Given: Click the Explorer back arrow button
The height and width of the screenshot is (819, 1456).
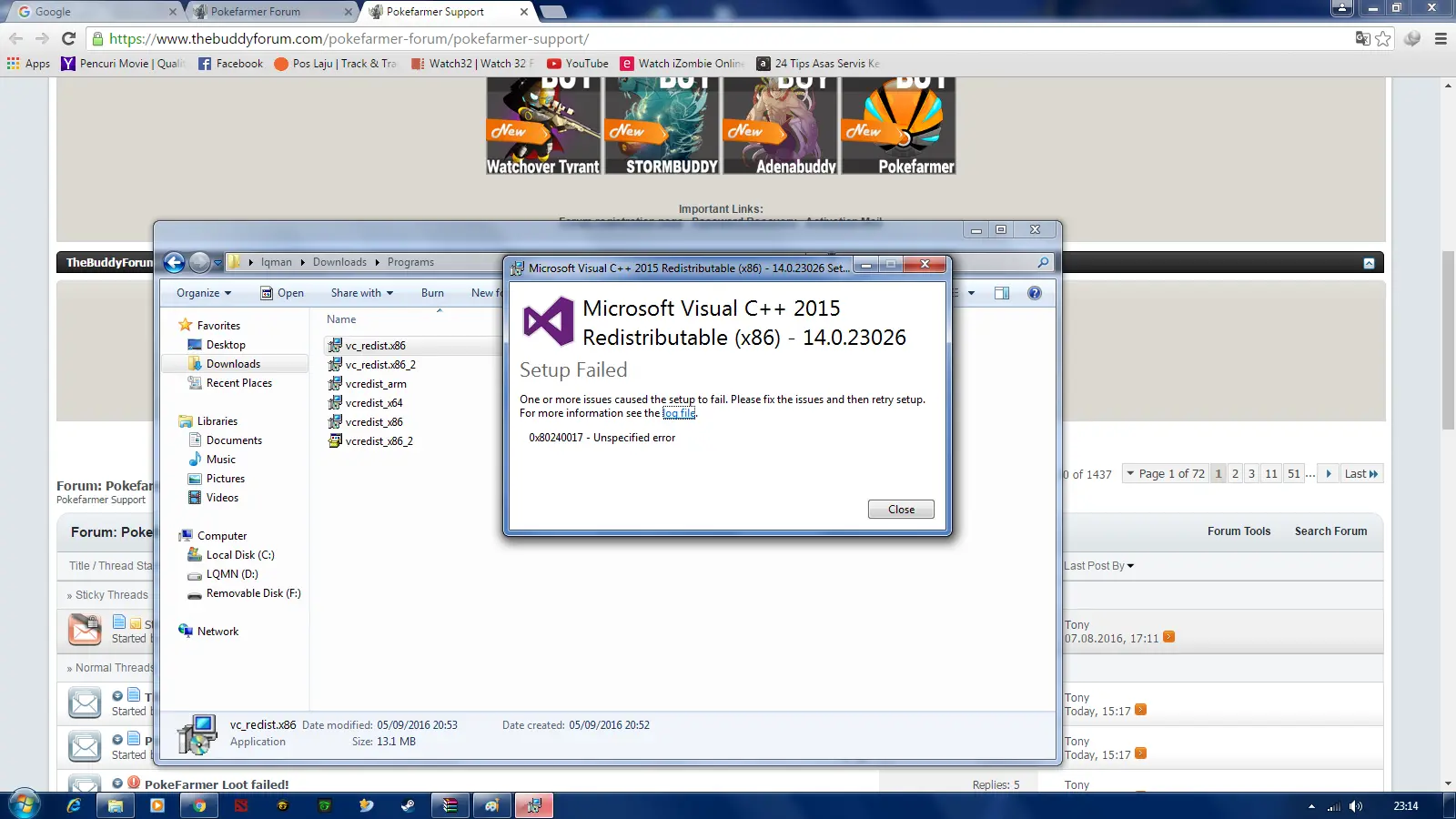Looking at the screenshot, I should [x=174, y=263].
